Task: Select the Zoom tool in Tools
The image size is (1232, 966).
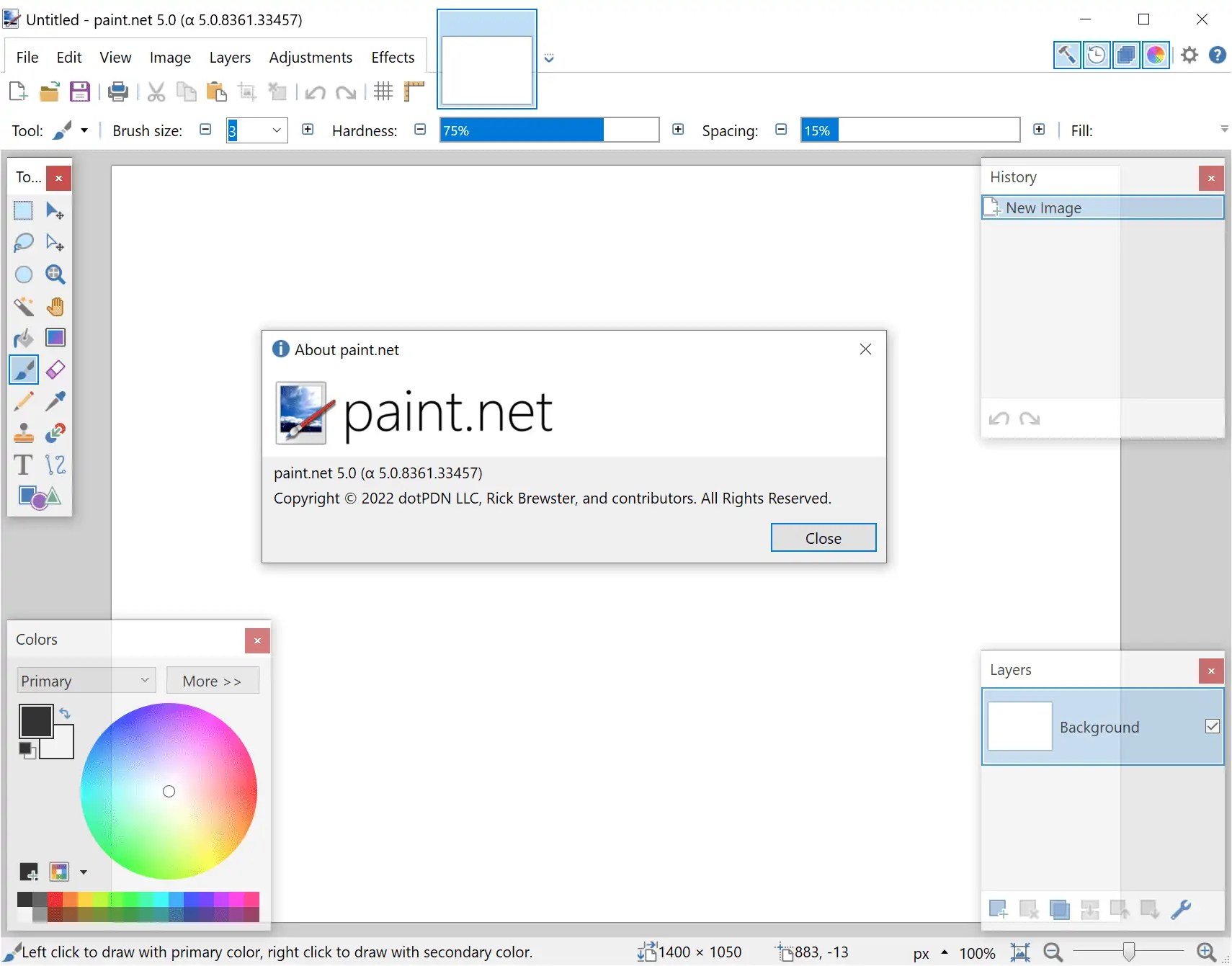Action: pos(55,274)
